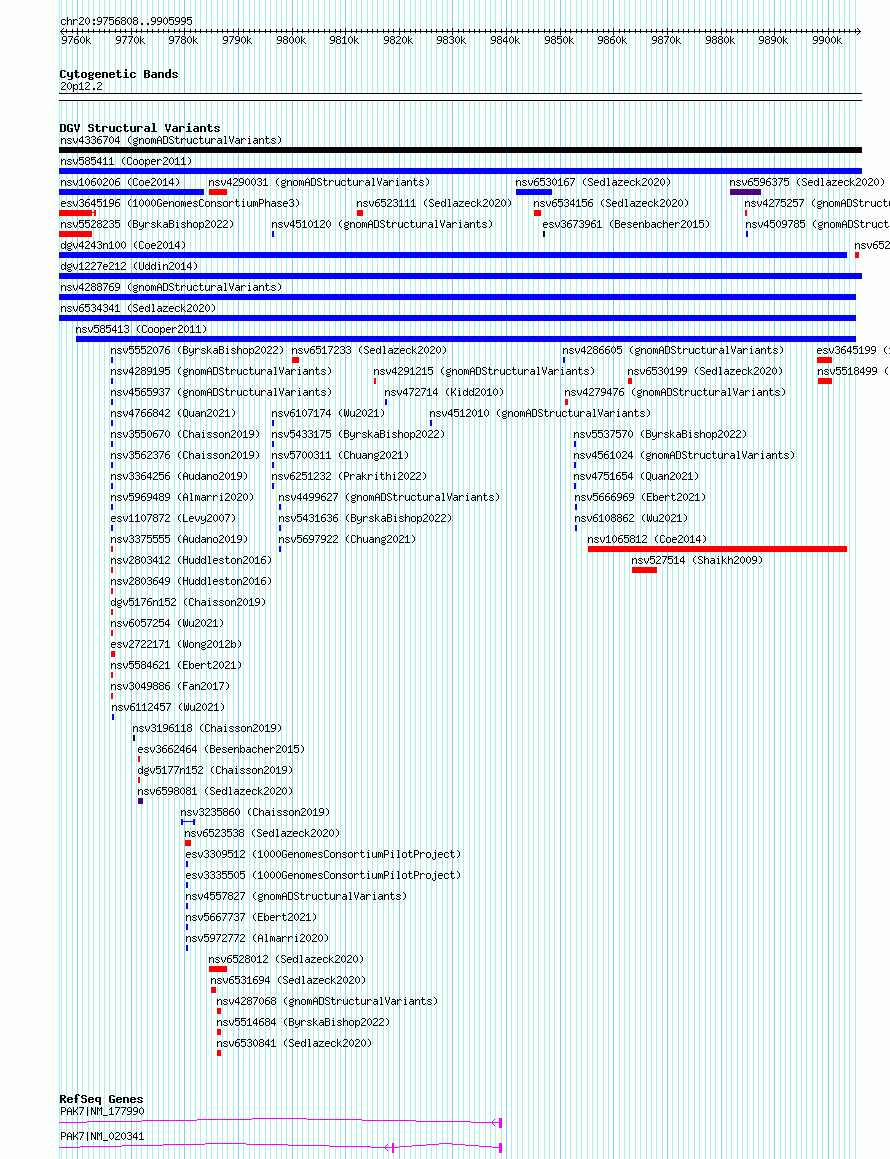The height and width of the screenshot is (1159, 890).
Task: Open nsv6251232 (Prakrithi2022) label
Action: [349, 476]
